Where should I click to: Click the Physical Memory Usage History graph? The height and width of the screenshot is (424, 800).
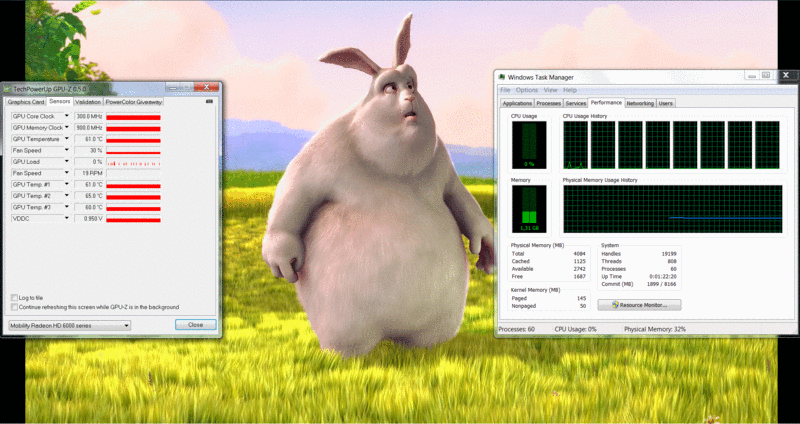click(x=672, y=209)
